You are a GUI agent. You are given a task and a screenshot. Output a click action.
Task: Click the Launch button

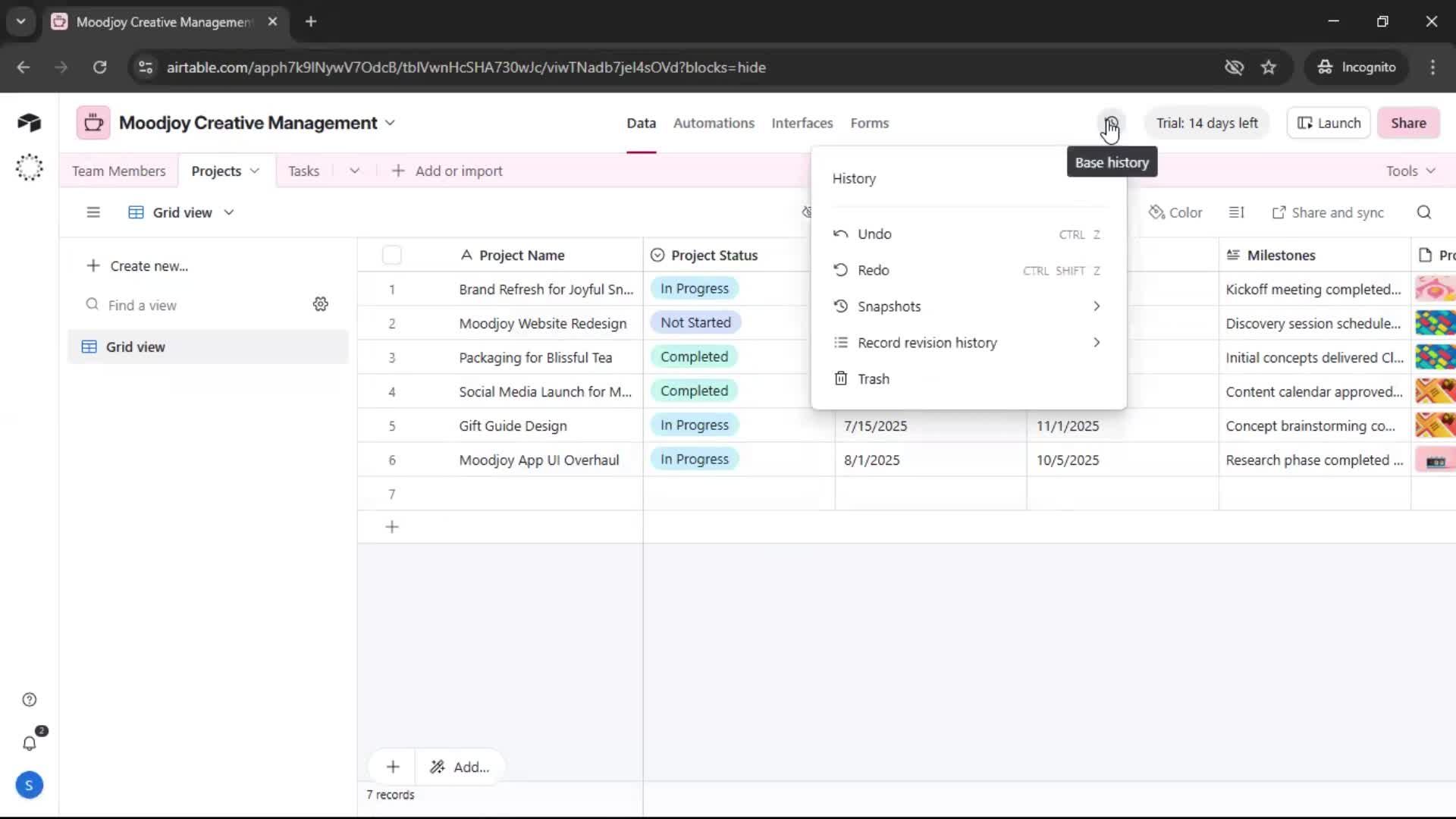click(1329, 123)
